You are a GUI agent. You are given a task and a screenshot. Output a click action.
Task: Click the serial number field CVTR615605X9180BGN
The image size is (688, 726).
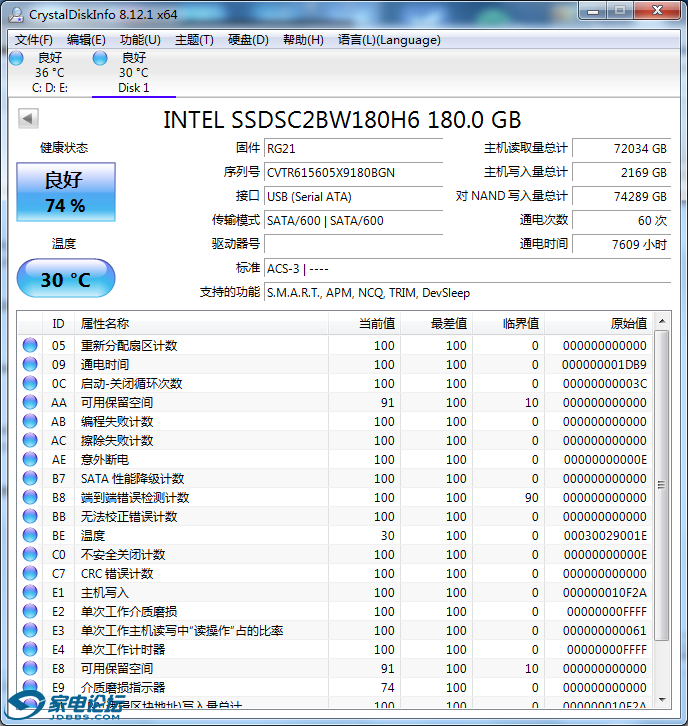click(x=353, y=173)
